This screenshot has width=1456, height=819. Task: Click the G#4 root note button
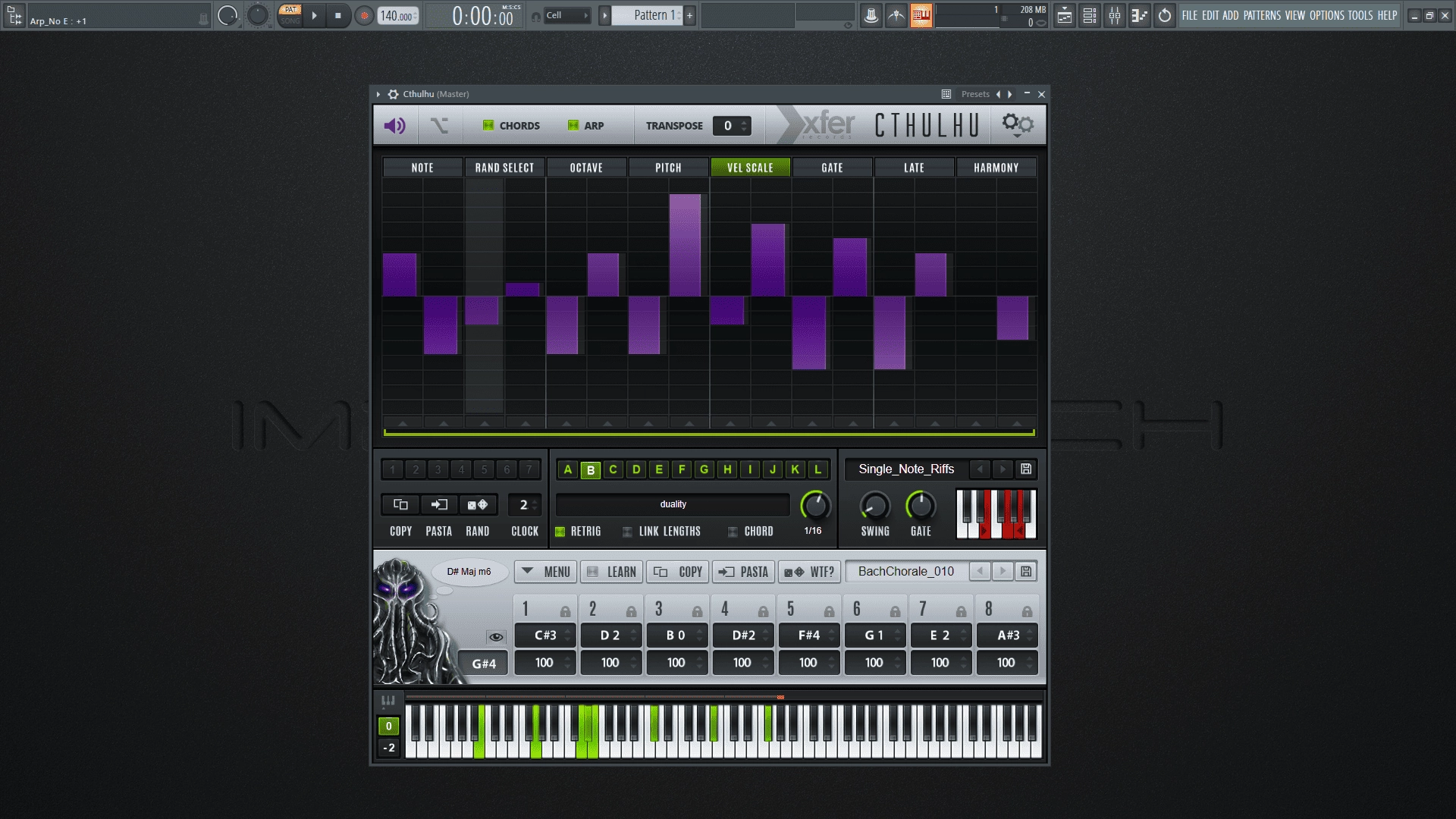tap(484, 664)
